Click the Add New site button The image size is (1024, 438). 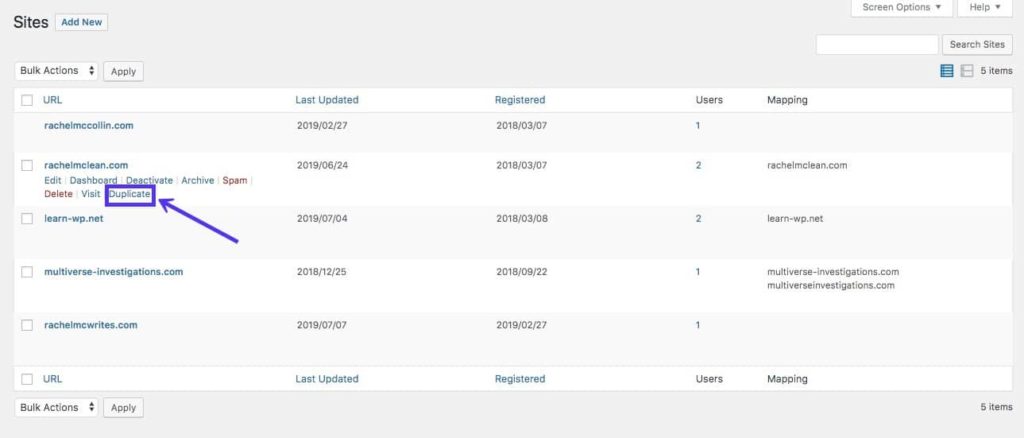(x=82, y=22)
